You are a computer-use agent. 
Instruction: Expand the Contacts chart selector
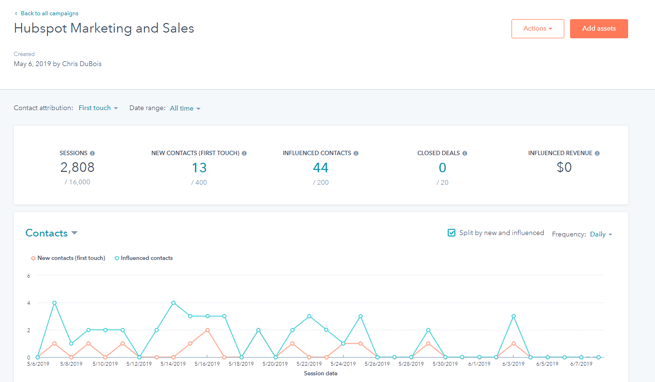point(51,233)
